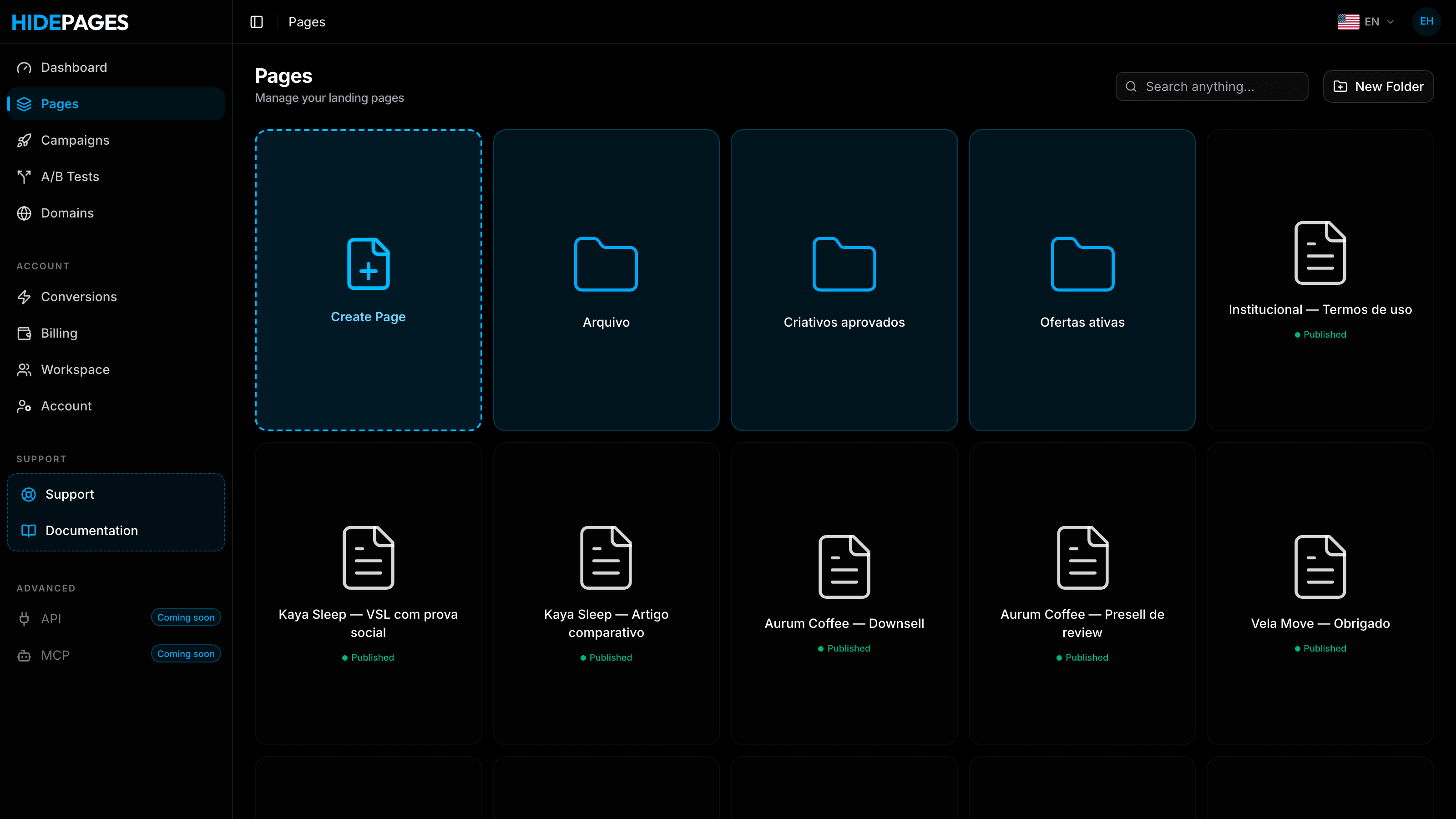Image resolution: width=1456 pixels, height=819 pixels.
Task: Click the Dashboard gauge icon
Action: click(x=24, y=68)
